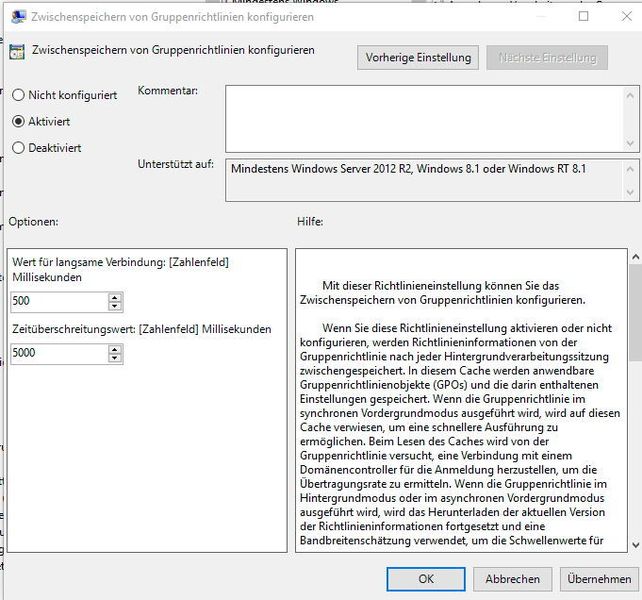Viewport: 642px width, 600px height.
Task: Focus the slow-link value field showing 500
Action: tap(59, 301)
